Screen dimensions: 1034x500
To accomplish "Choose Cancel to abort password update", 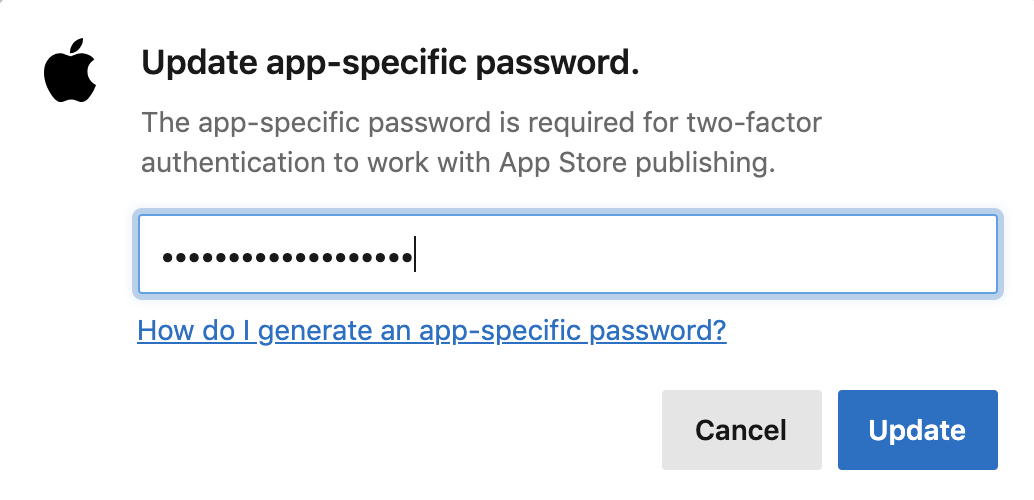I will 741,430.
